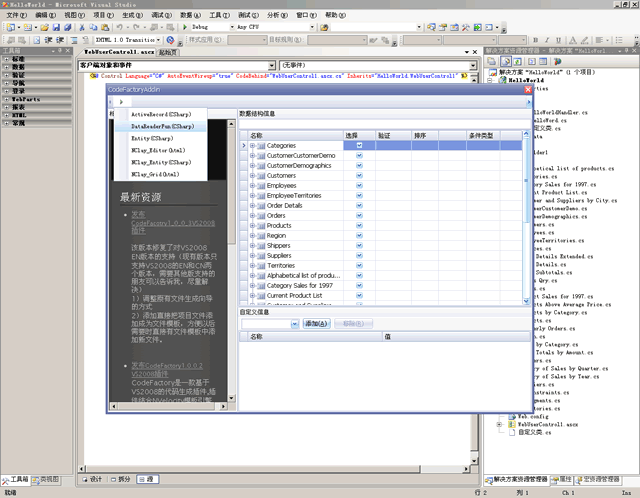Toggle the Categories table selection checkbox
The width and height of the screenshot is (640, 498).
coord(359,145)
